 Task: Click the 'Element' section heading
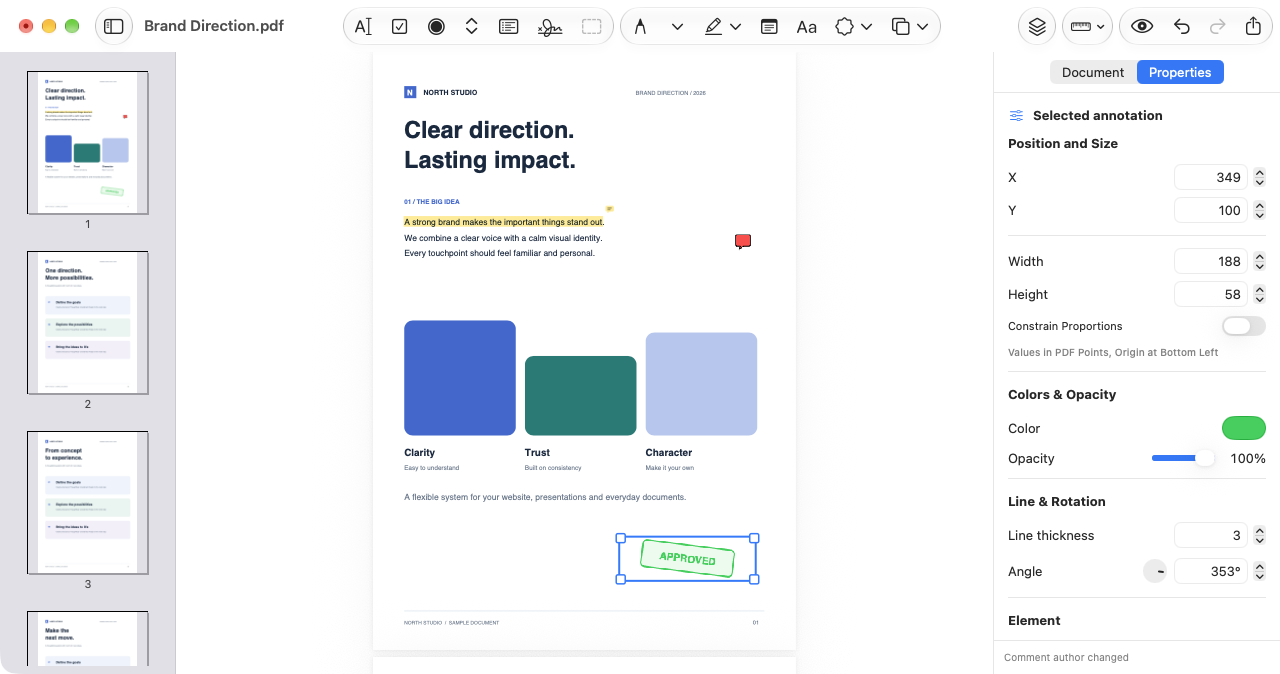1034,620
